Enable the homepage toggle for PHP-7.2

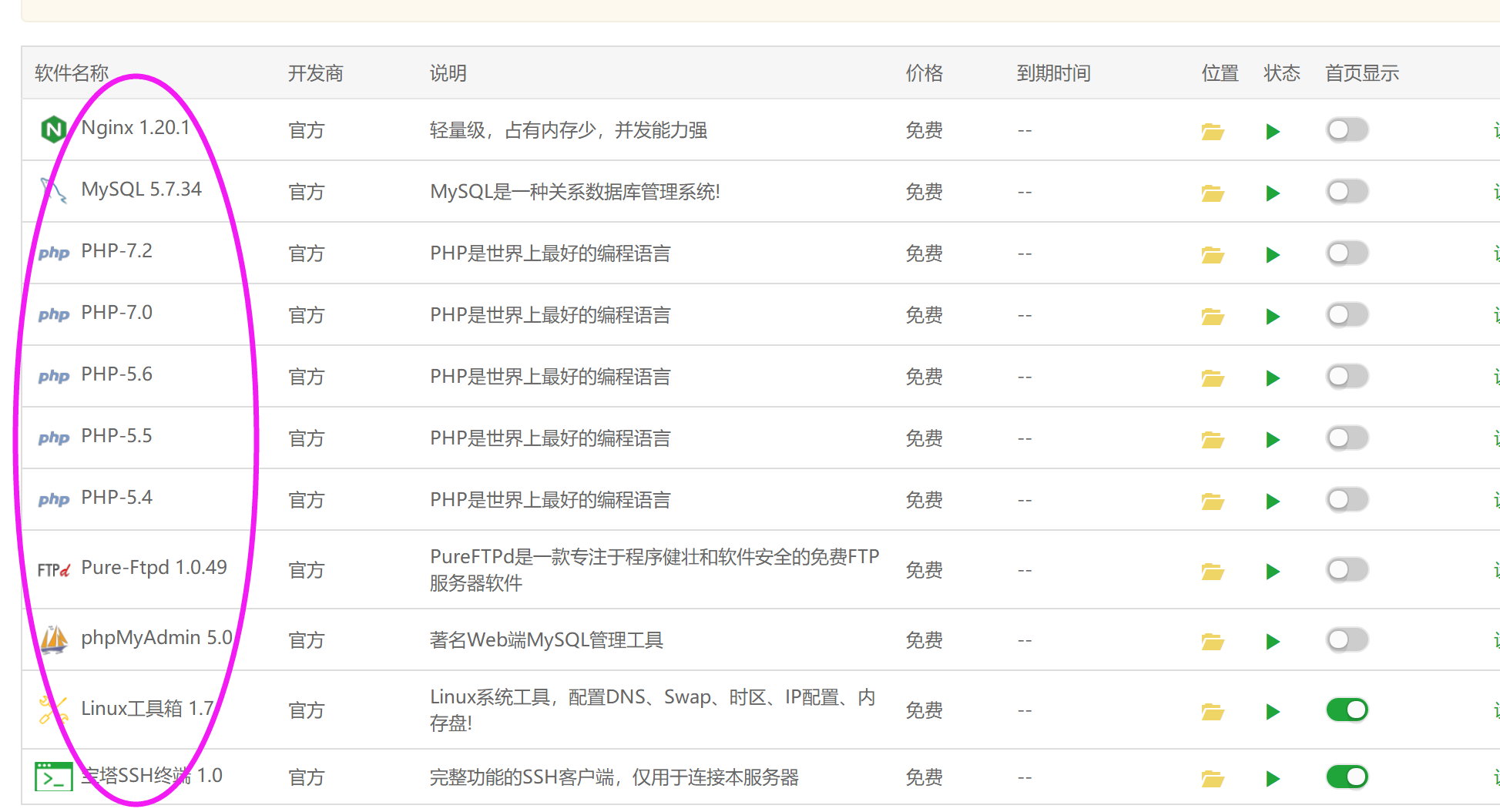(1346, 253)
